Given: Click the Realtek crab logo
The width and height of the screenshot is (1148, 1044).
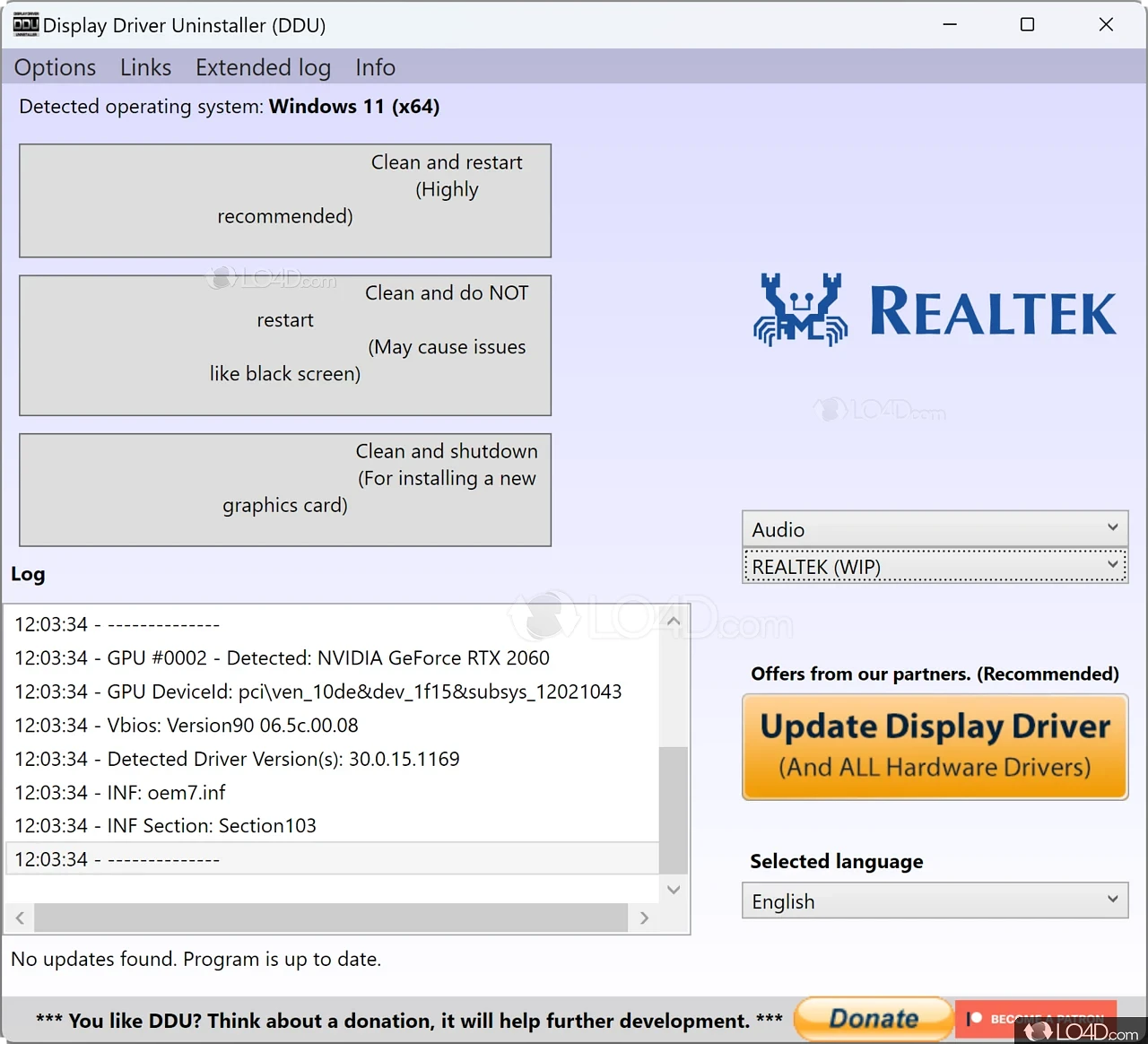Looking at the screenshot, I should tap(800, 310).
